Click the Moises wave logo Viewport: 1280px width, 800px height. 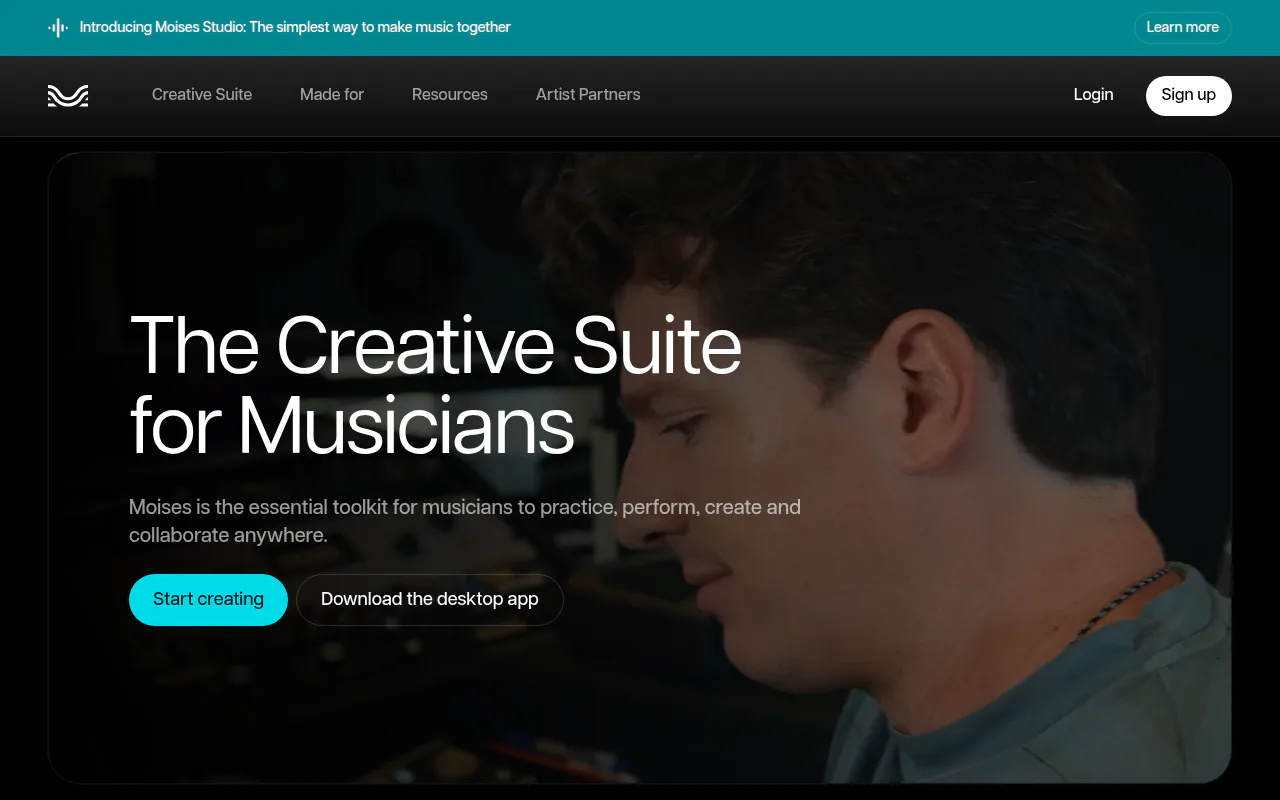click(x=68, y=95)
